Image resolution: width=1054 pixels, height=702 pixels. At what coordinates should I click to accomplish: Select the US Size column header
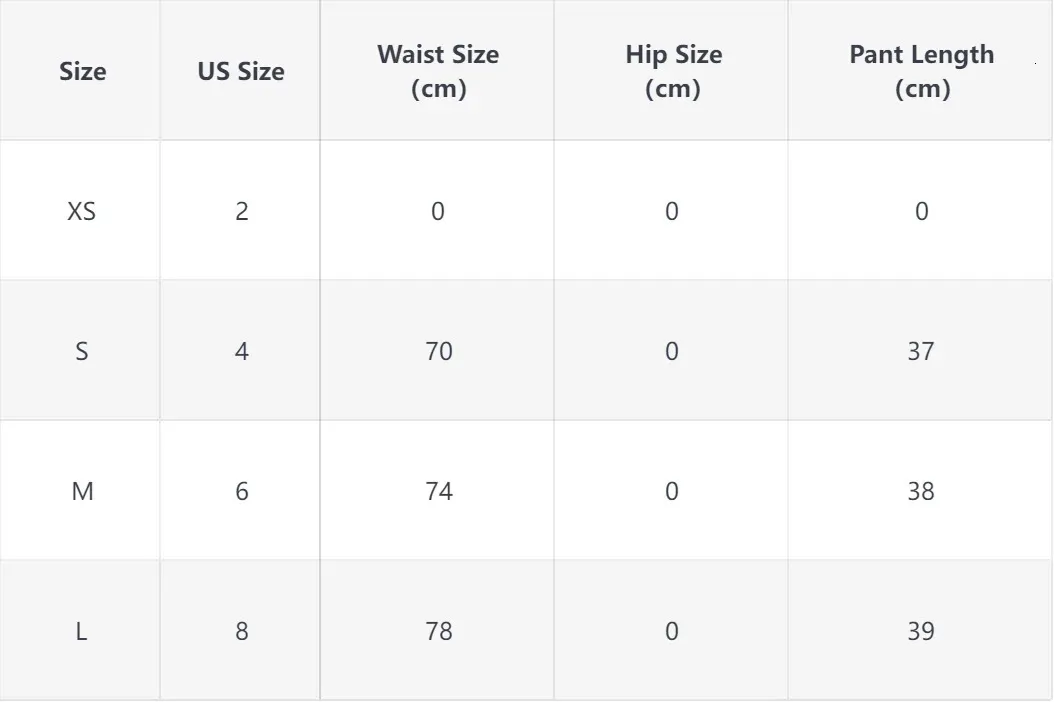pos(241,71)
